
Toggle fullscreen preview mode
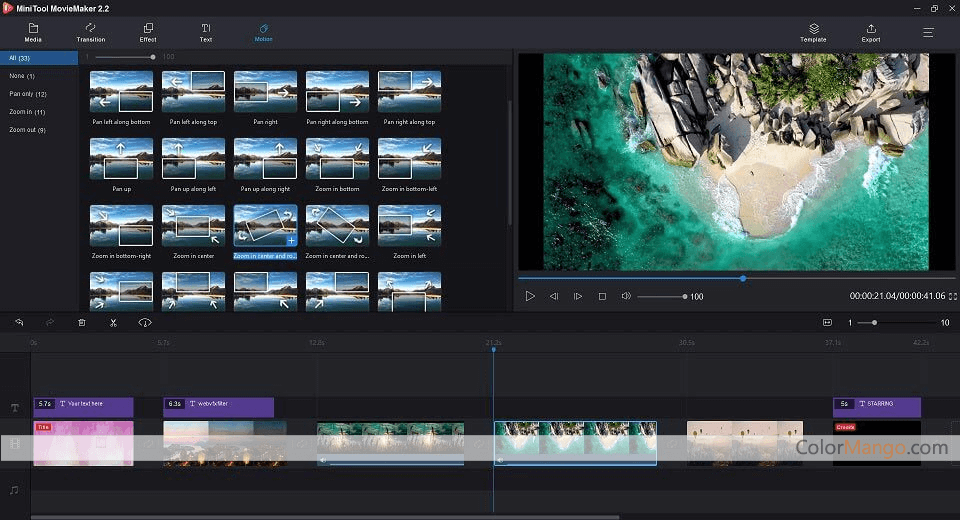tap(951, 296)
